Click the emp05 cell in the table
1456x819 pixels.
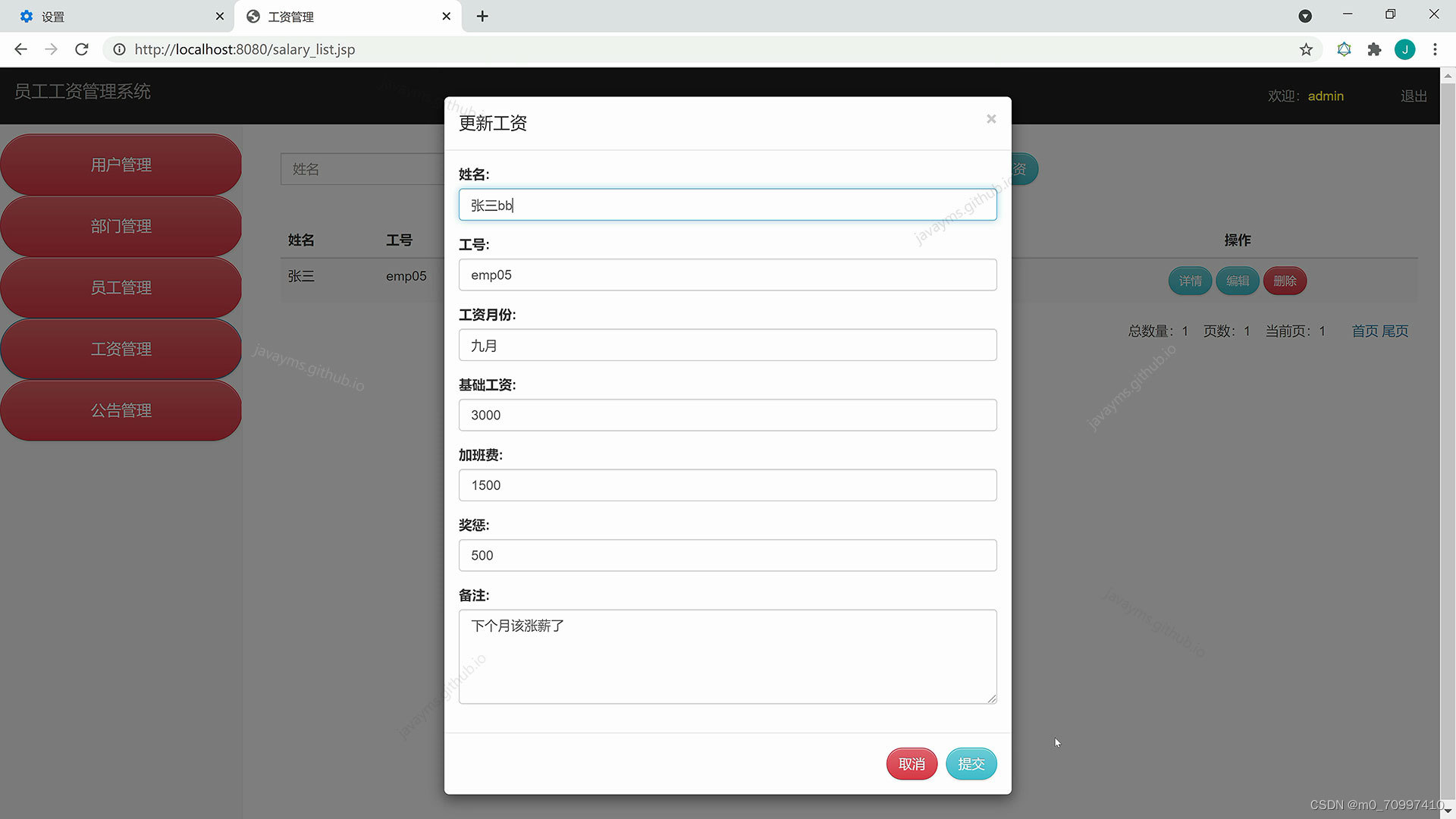(x=406, y=276)
